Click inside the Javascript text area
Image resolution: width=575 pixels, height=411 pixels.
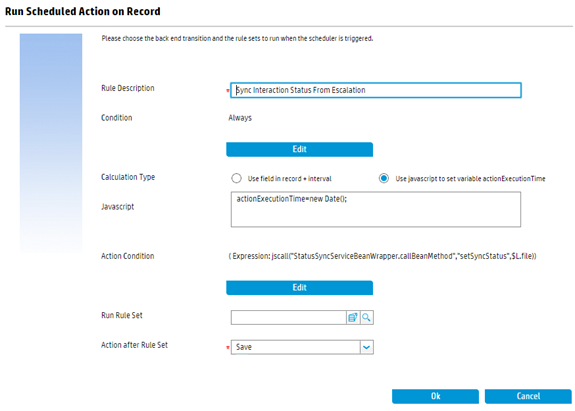[x=376, y=209]
